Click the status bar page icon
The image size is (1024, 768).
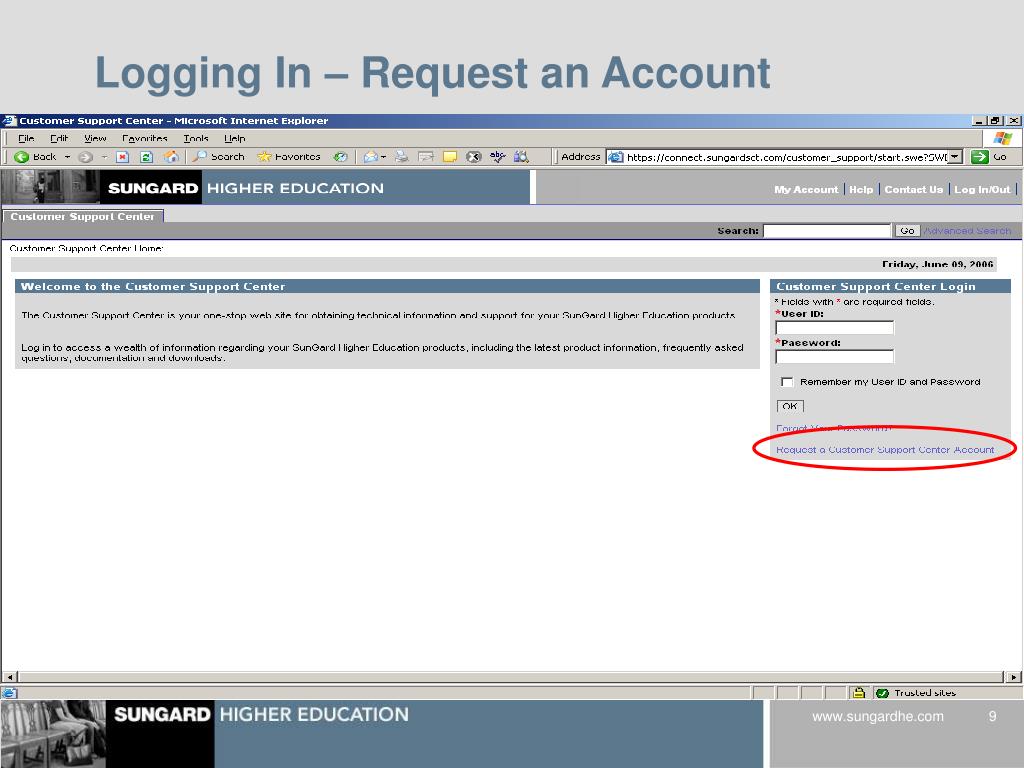tap(9, 694)
